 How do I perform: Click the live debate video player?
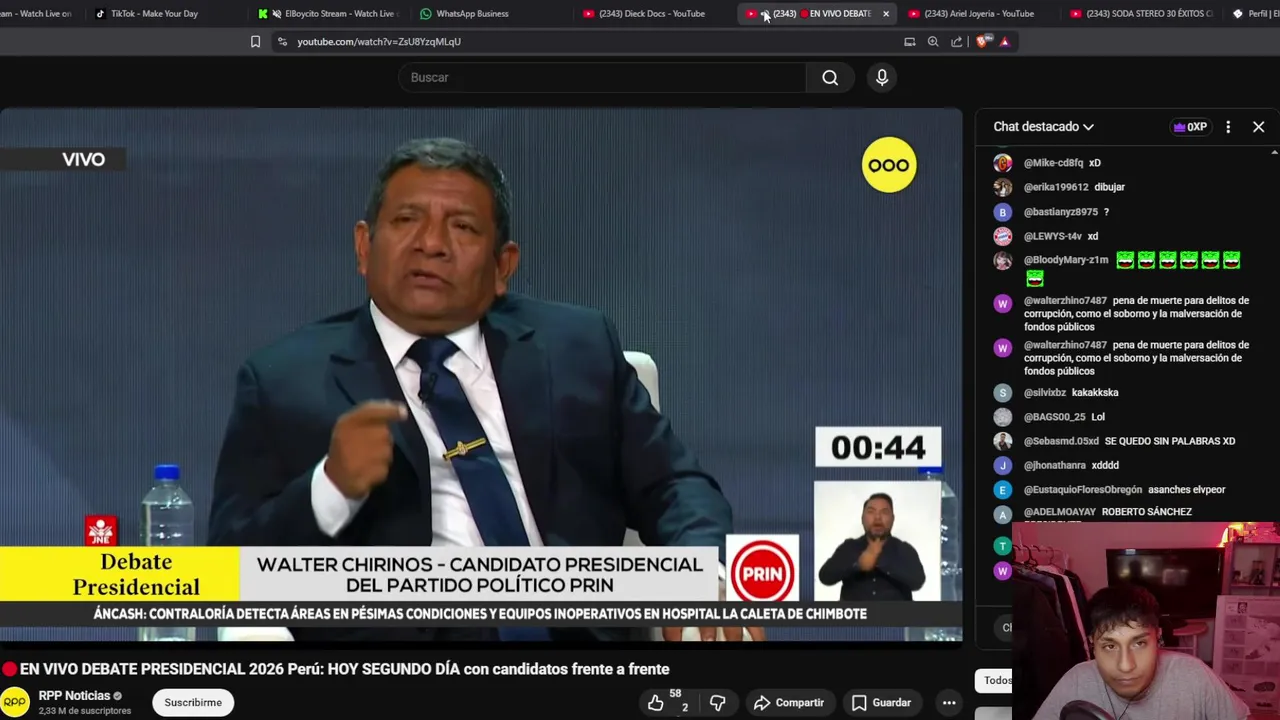481,375
